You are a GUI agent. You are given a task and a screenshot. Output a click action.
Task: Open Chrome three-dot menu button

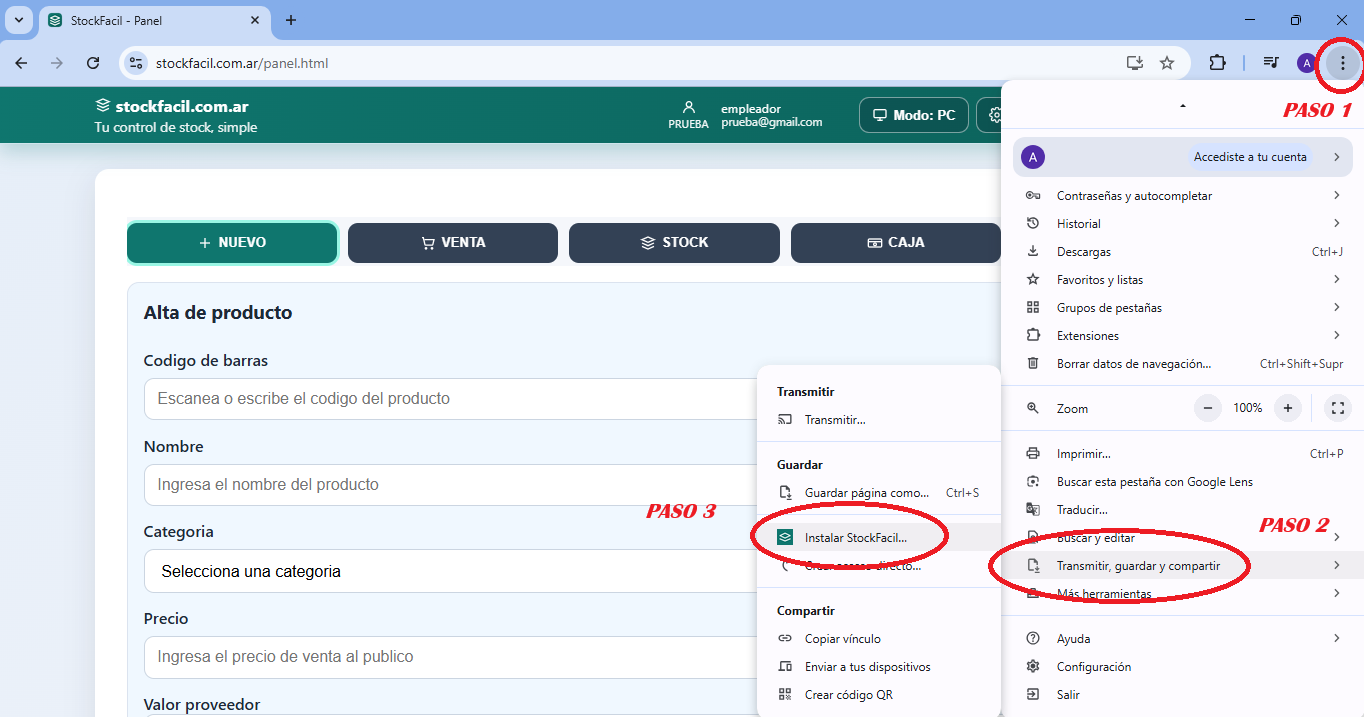point(1342,63)
